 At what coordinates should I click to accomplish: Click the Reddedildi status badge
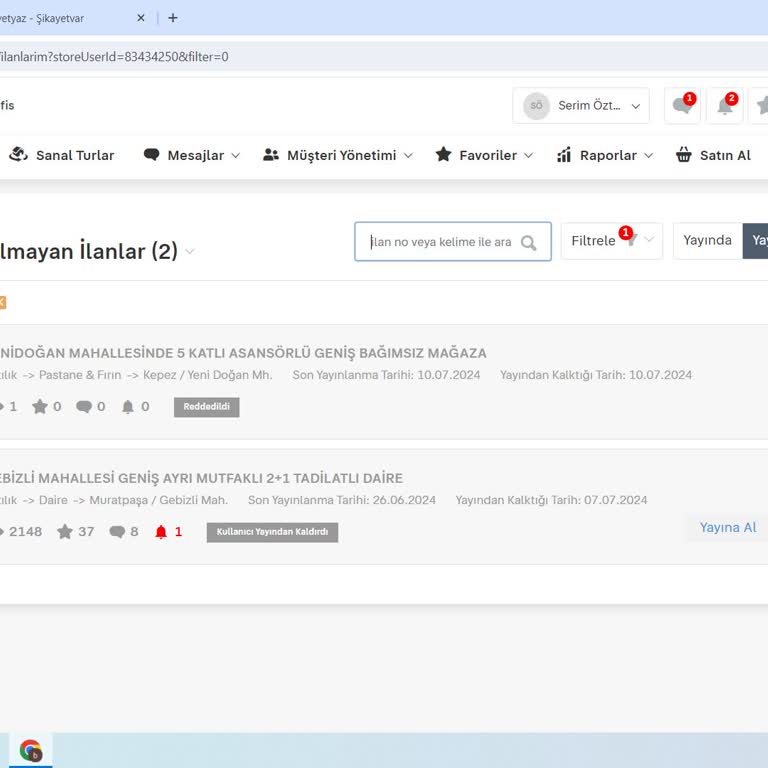click(x=207, y=407)
